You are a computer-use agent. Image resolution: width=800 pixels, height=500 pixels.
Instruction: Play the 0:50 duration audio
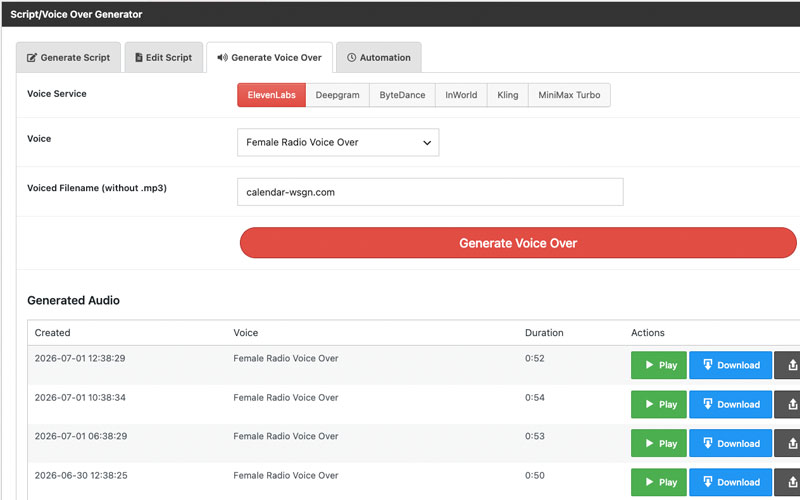pos(659,482)
